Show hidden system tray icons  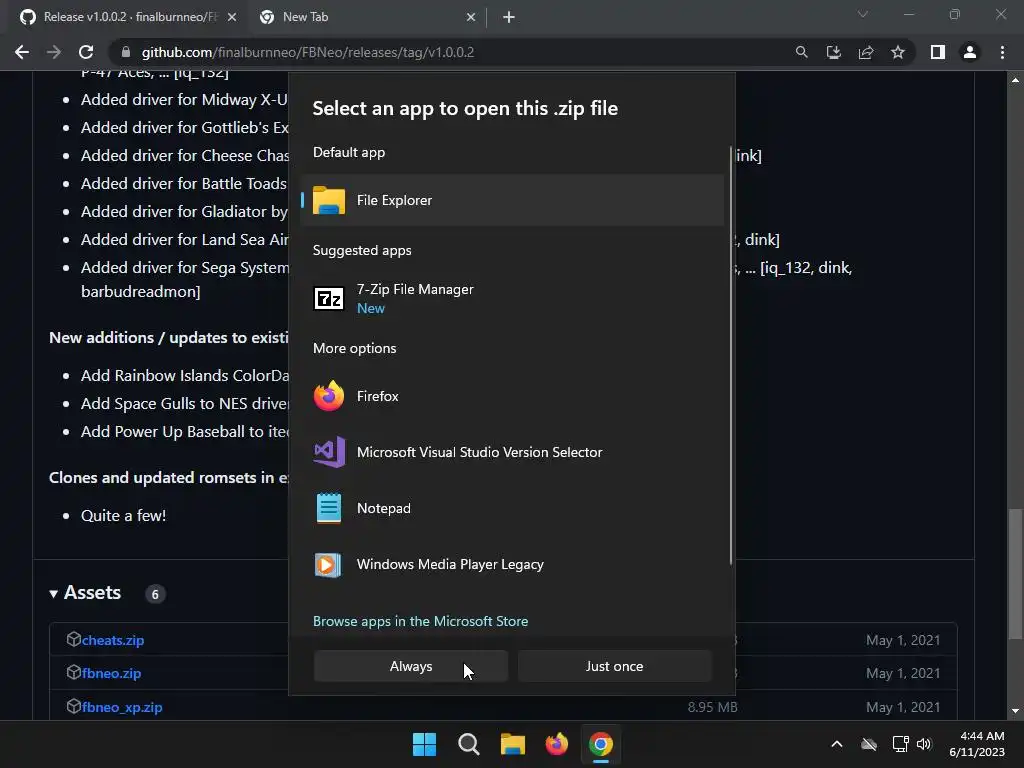click(837, 744)
